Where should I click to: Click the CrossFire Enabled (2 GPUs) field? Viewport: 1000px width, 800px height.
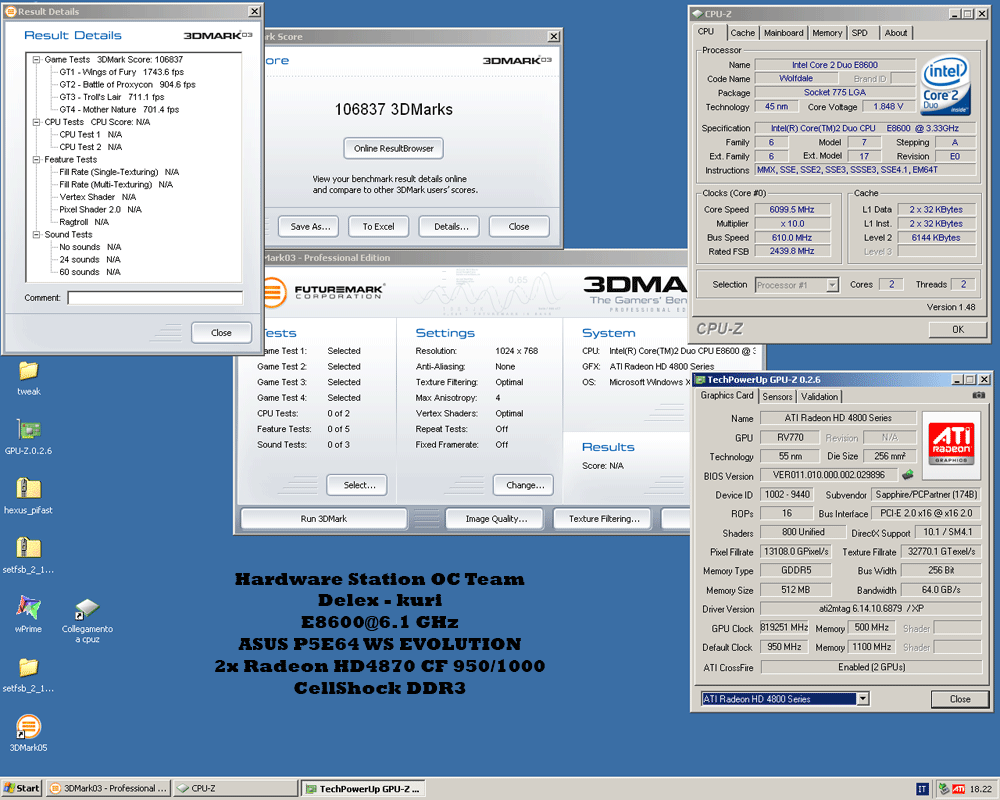[x=871, y=667]
